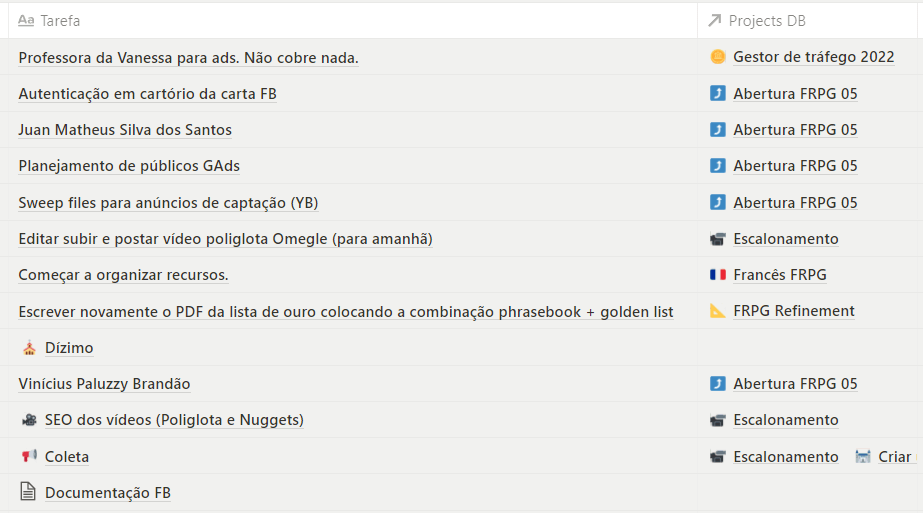
Task: Open the Vinícius Paluzzy Brandão task page
Action: (x=104, y=384)
